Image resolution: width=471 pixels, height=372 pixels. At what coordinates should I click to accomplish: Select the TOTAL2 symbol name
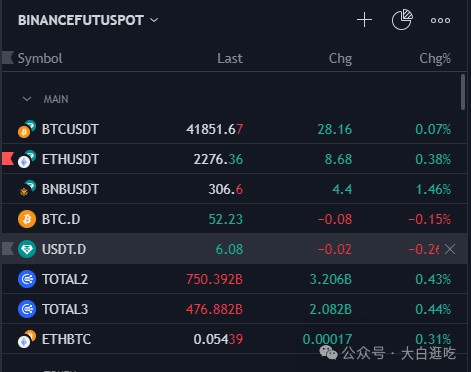point(65,279)
